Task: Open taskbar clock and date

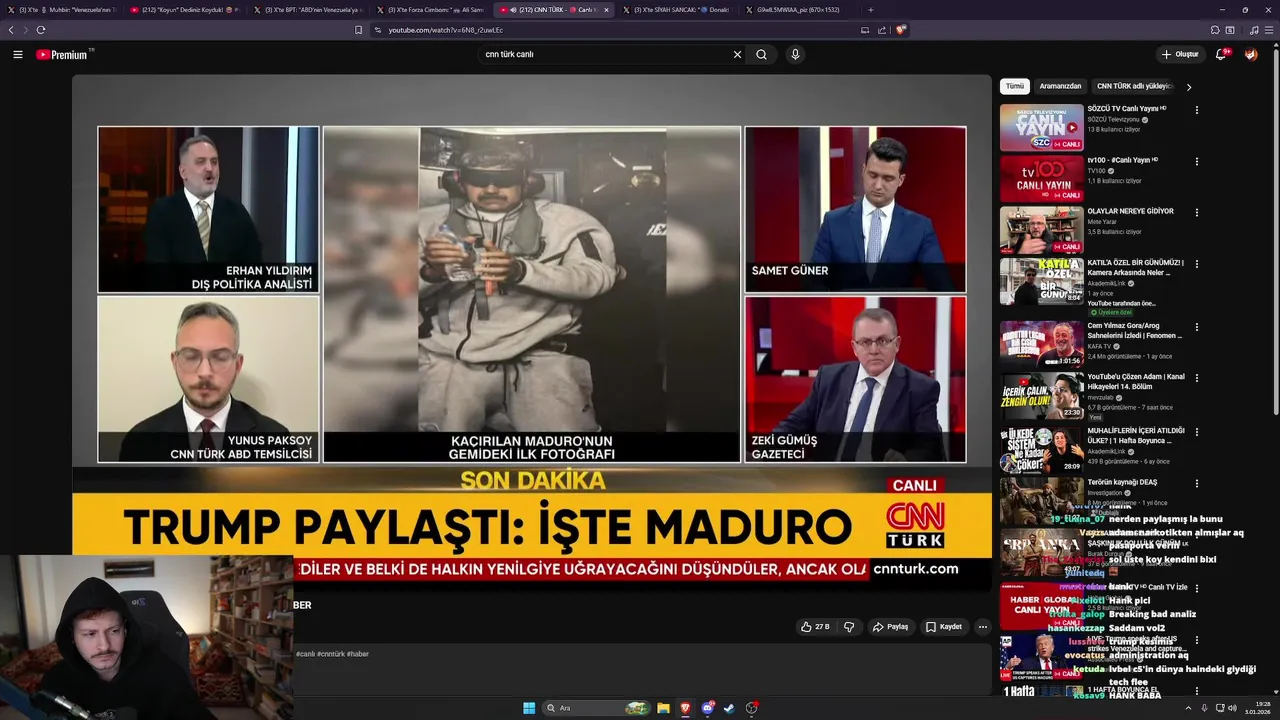Action: pyautogui.click(x=1256, y=708)
